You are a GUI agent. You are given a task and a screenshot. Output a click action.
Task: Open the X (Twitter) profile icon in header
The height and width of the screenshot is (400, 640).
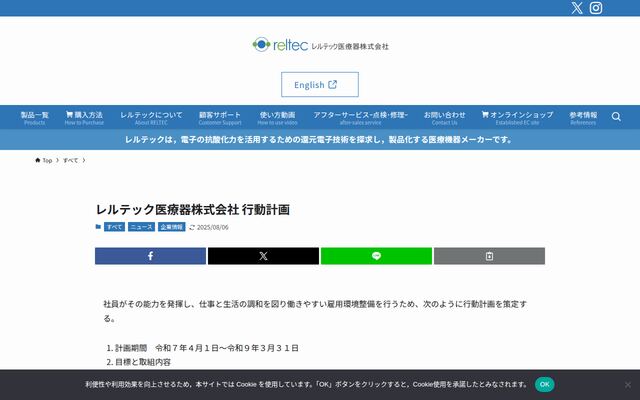coord(577,8)
